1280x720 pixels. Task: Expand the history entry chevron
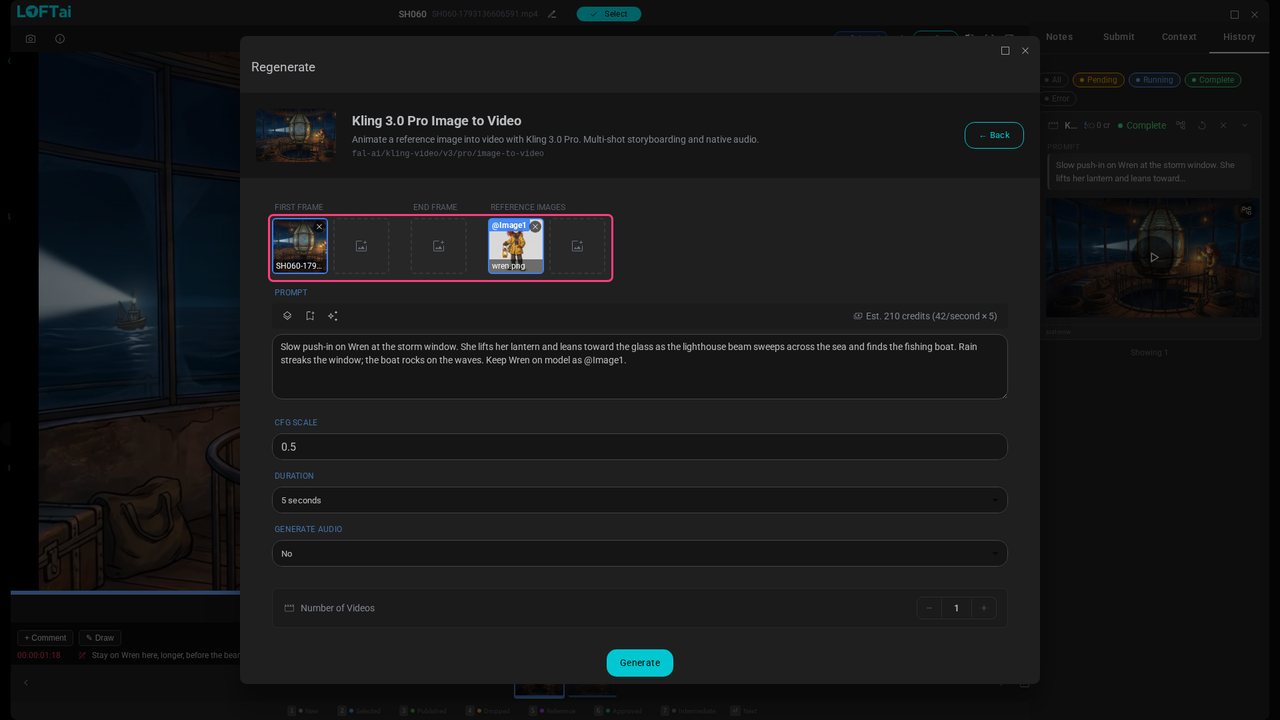pos(1245,126)
